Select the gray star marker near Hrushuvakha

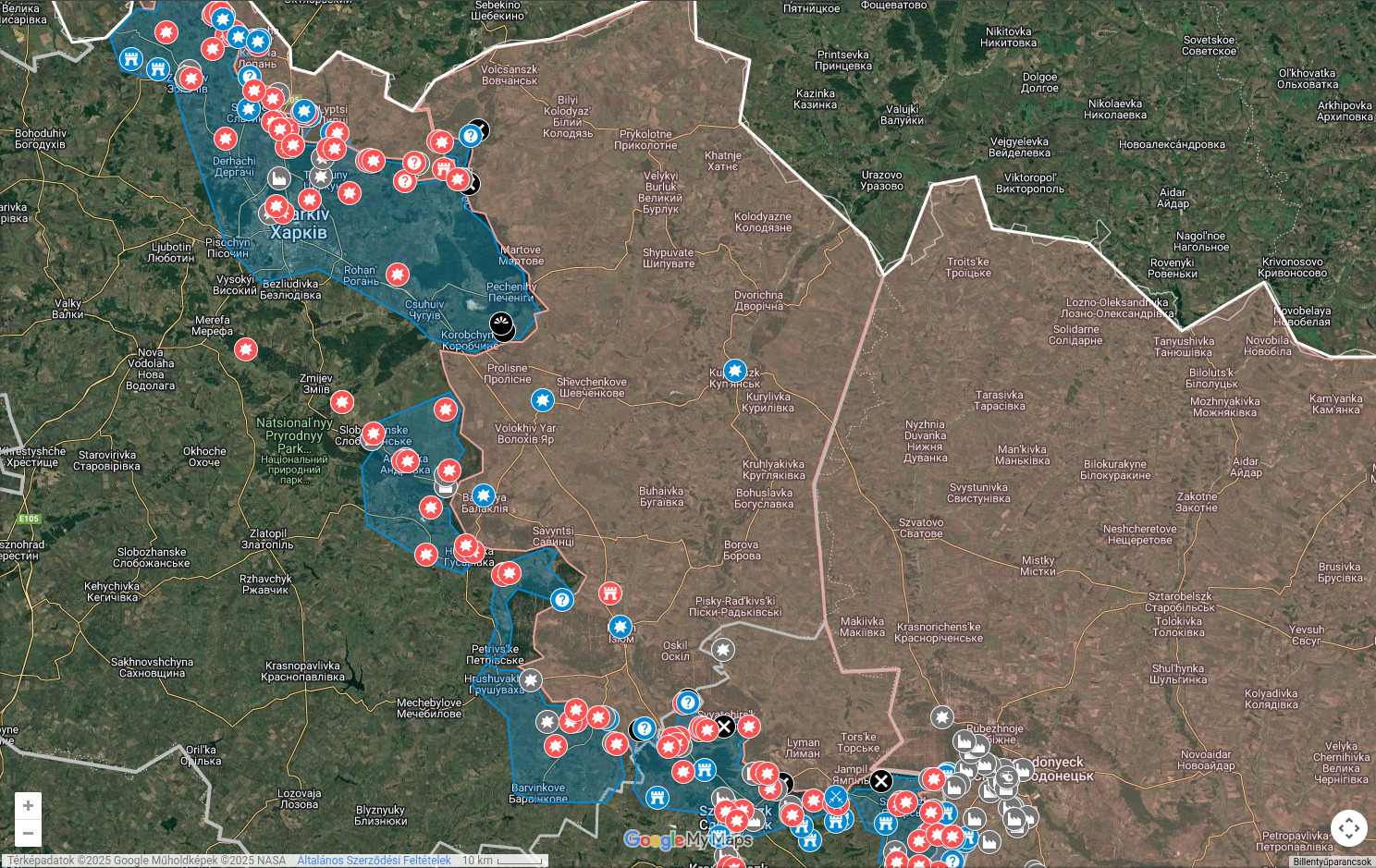(530, 681)
